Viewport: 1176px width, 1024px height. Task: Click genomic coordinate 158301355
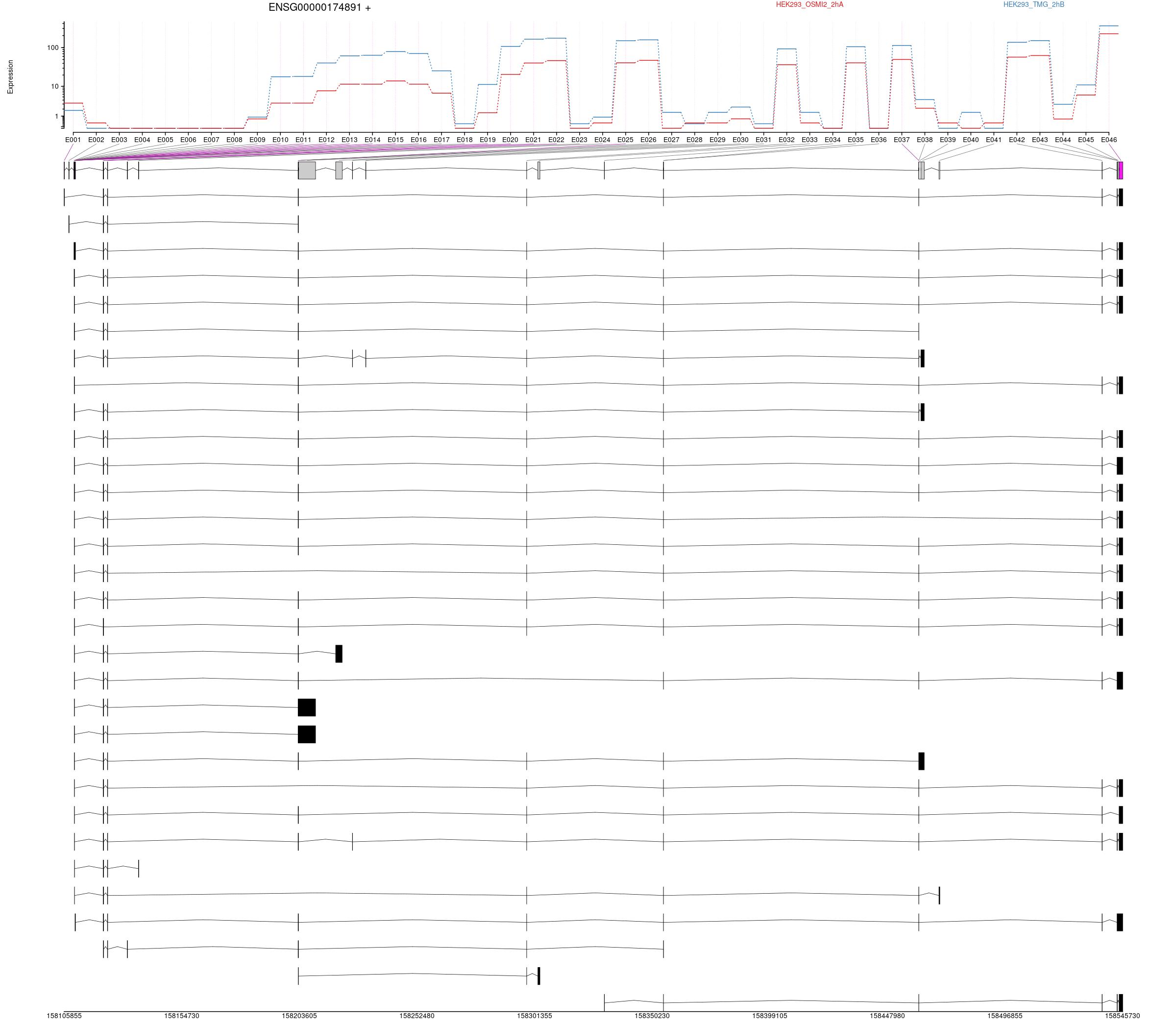pos(535,1016)
